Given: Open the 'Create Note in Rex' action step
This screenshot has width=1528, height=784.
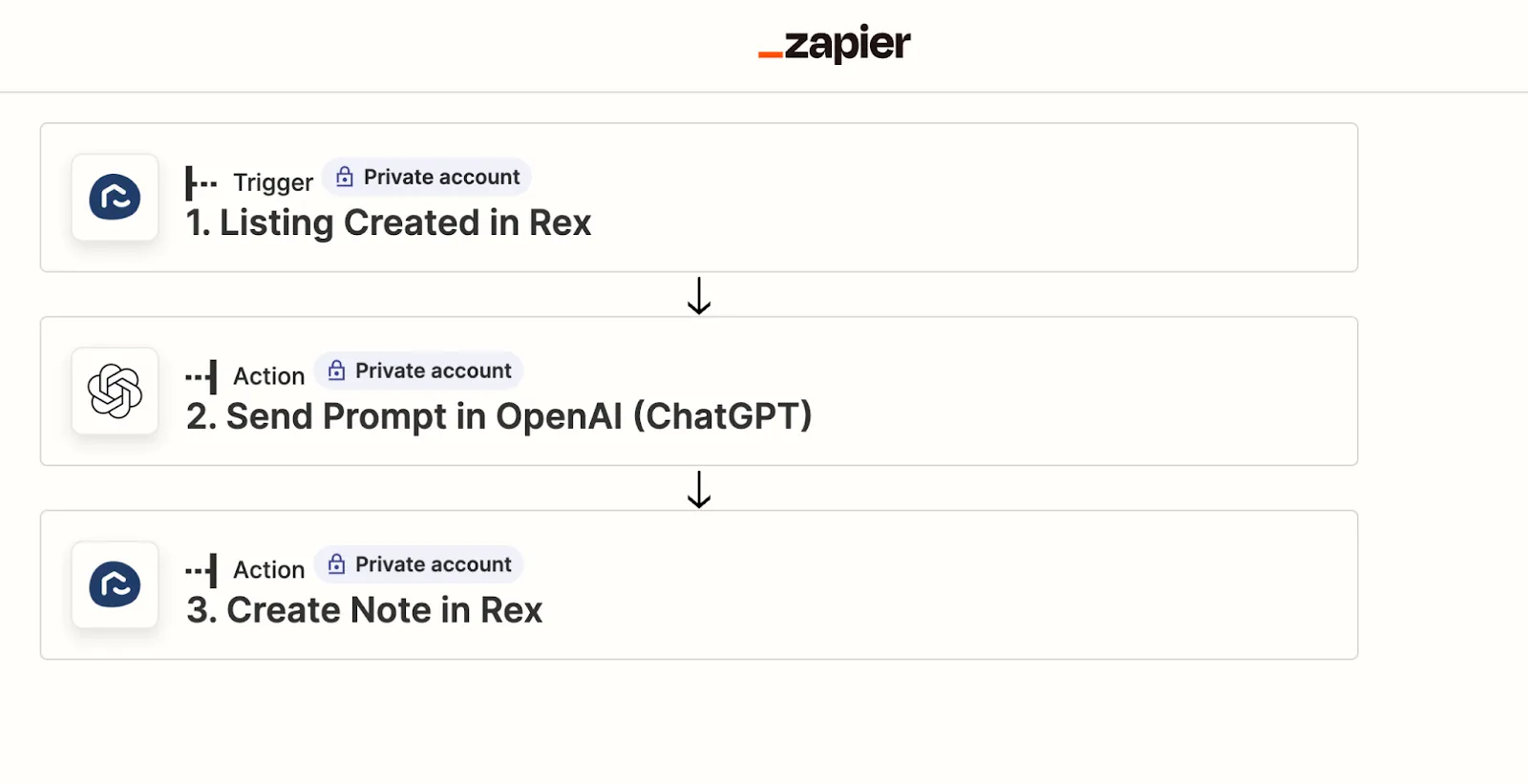Looking at the screenshot, I should [363, 609].
